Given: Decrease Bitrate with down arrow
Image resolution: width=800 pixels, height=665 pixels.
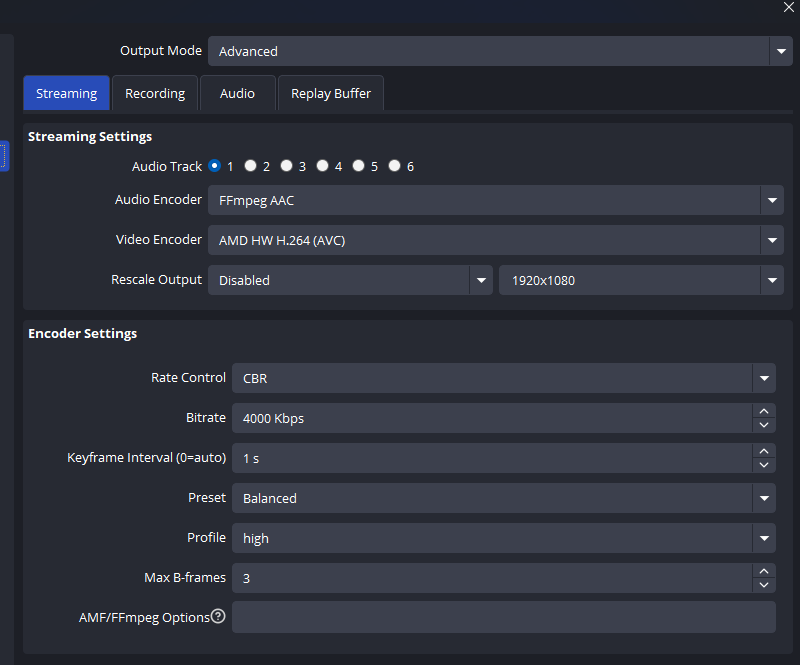Looking at the screenshot, I should 764,425.
